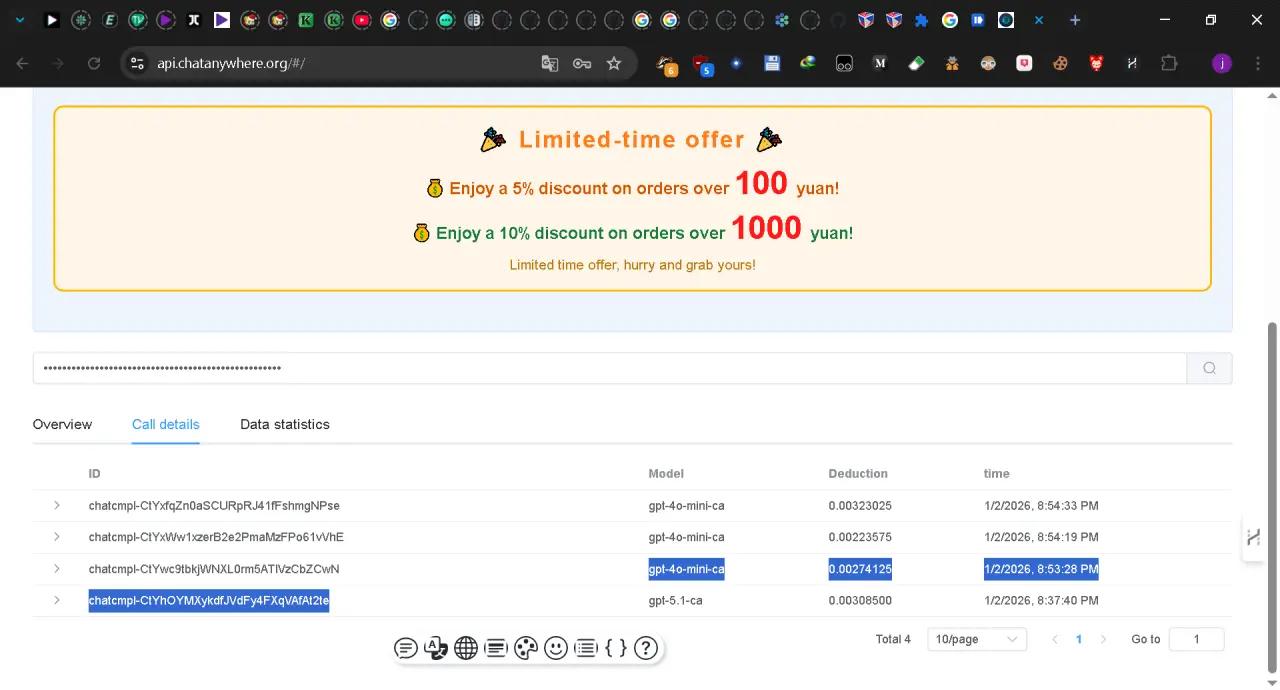Click the globe icon in floating toolbar
Image resolution: width=1280 pixels, height=690 pixels.
click(466, 648)
